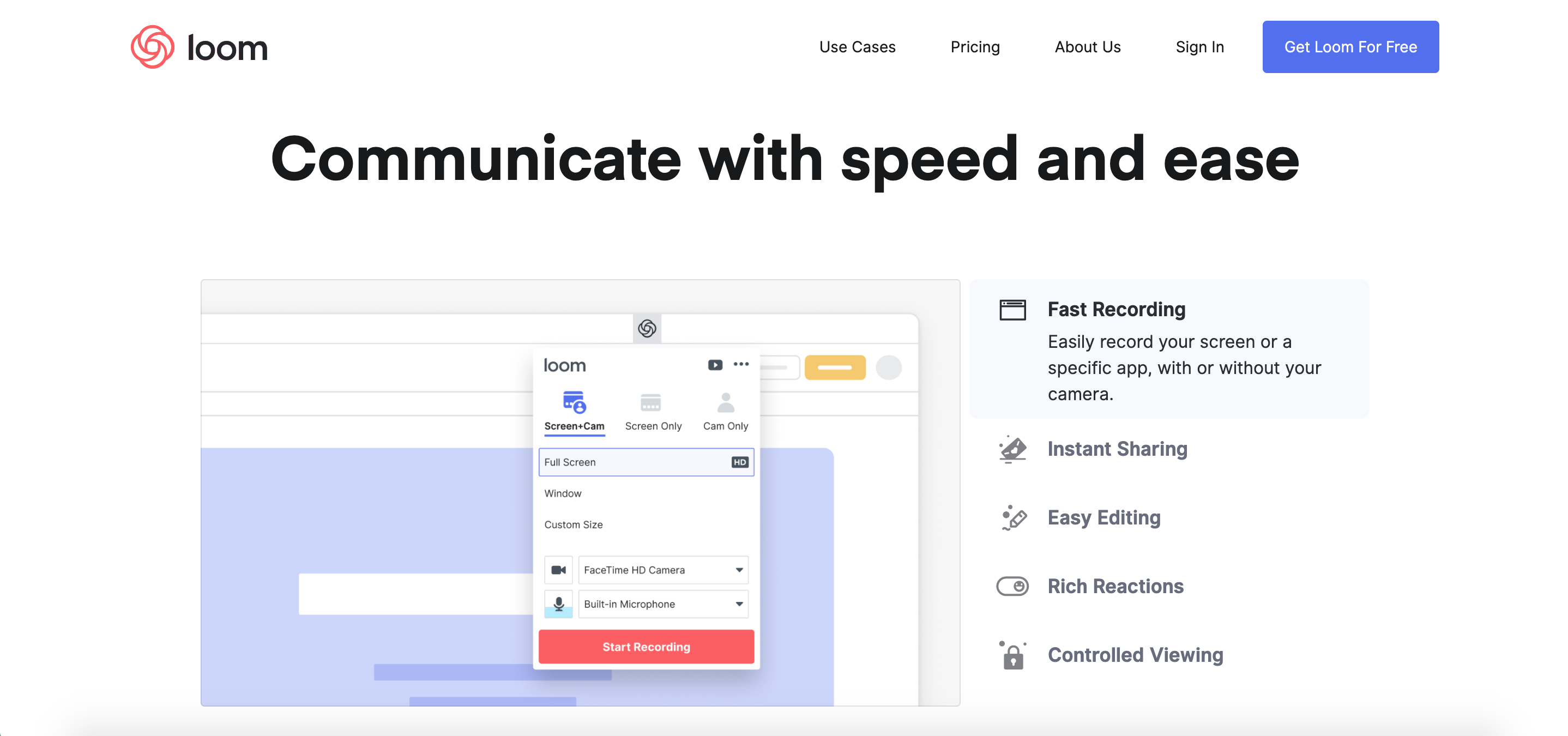Click the Instant Sharing paper plane icon
This screenshot has width=1568, height=736.
click(1012, 449)
